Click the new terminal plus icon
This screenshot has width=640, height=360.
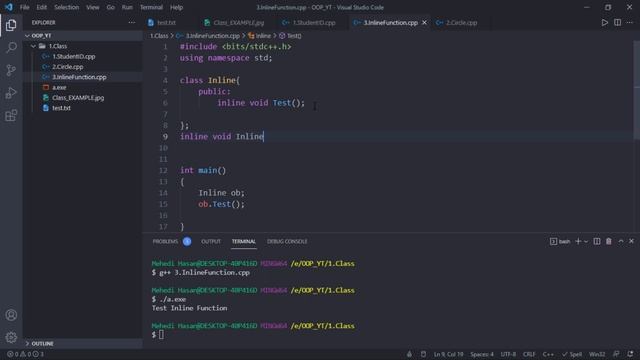point(578,241)
